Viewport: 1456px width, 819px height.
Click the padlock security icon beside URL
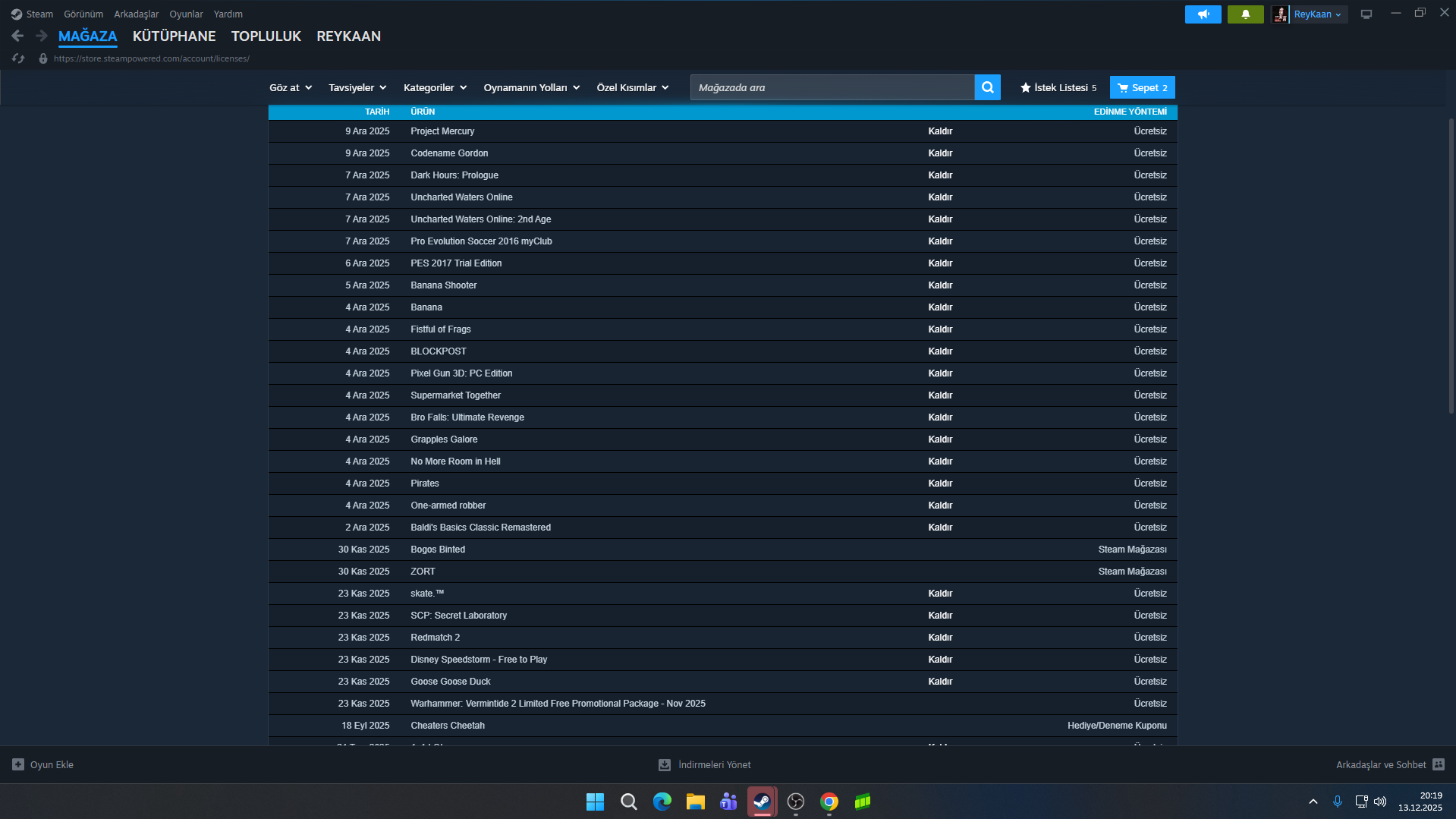coord(43,58)
